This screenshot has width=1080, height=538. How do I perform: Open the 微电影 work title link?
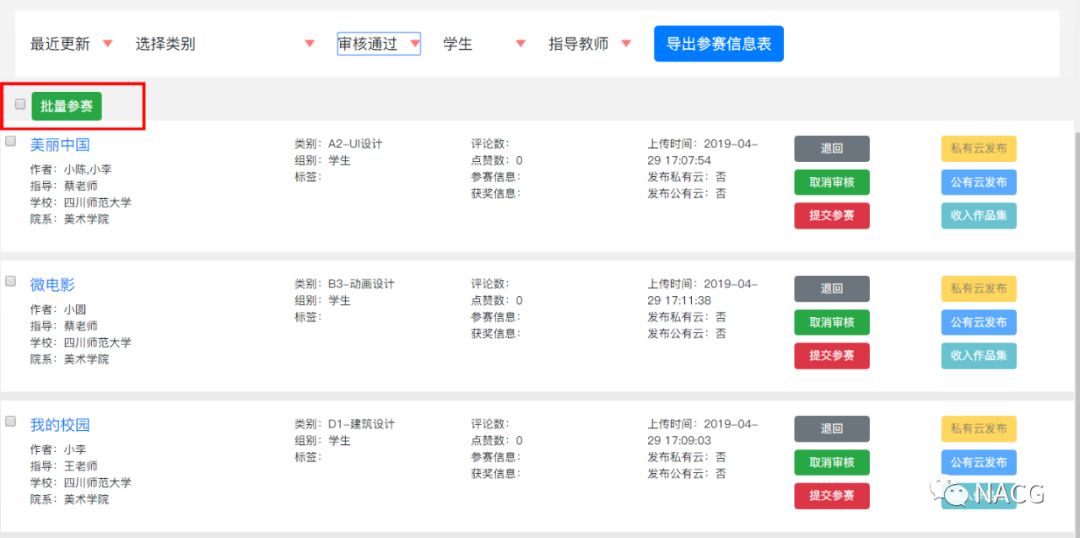pos(52,284)
